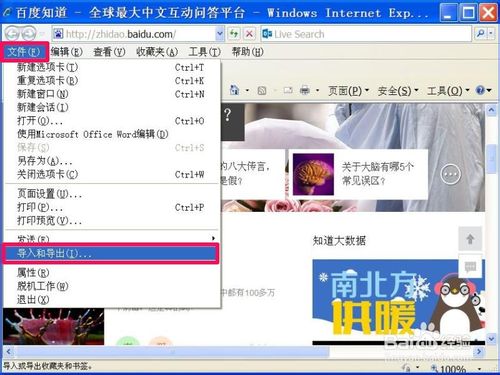Open the 工具(O) command bar menu

448,90
